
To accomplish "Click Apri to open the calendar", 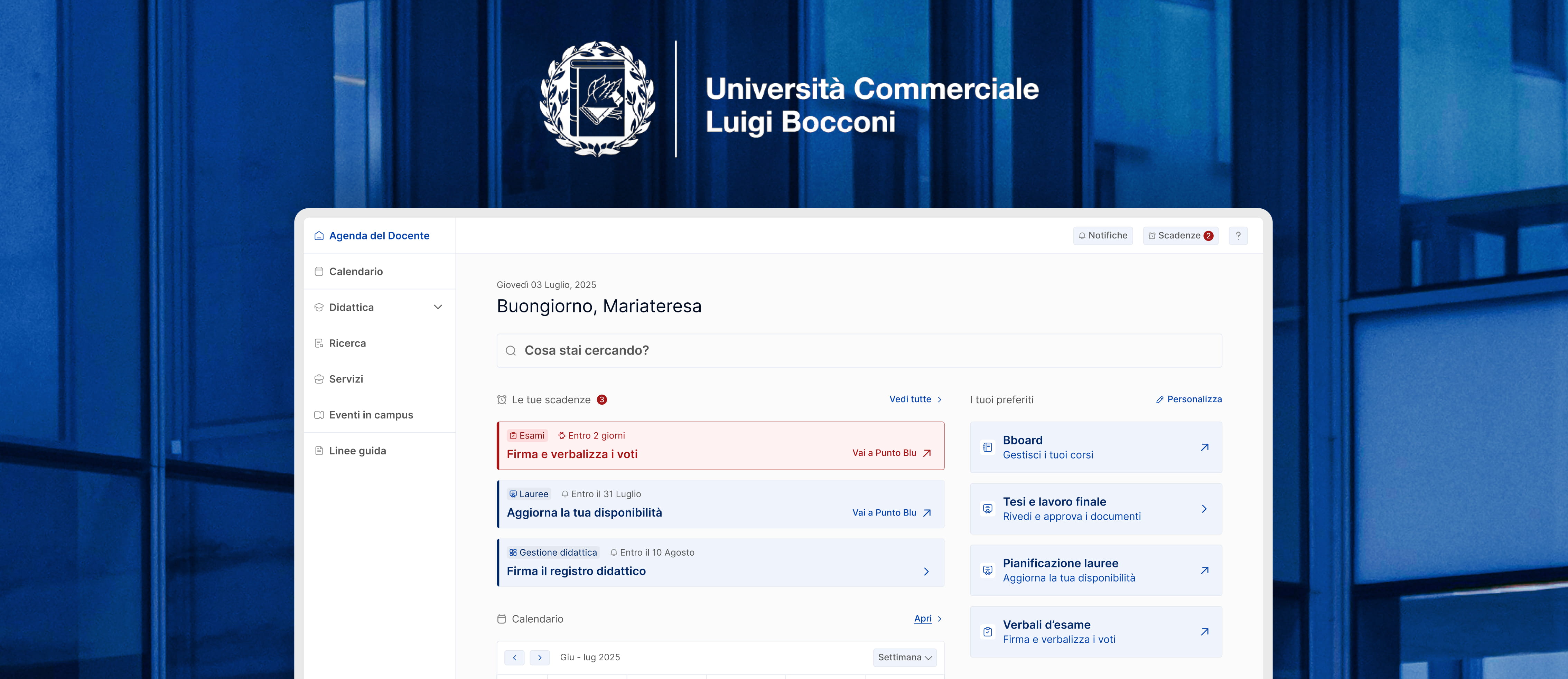I will (x=923, y=619).
